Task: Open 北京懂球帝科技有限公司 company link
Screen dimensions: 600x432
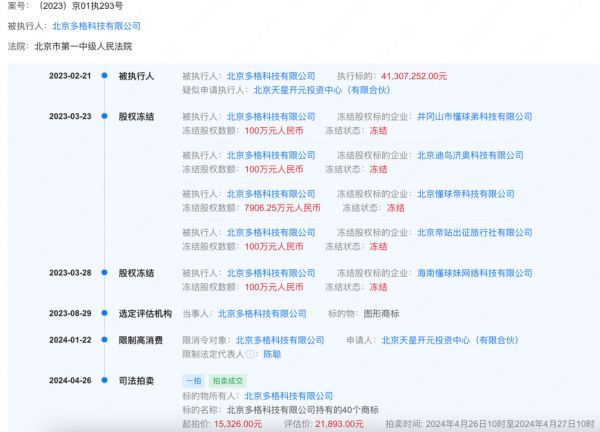Action: [x=465, y=194]
